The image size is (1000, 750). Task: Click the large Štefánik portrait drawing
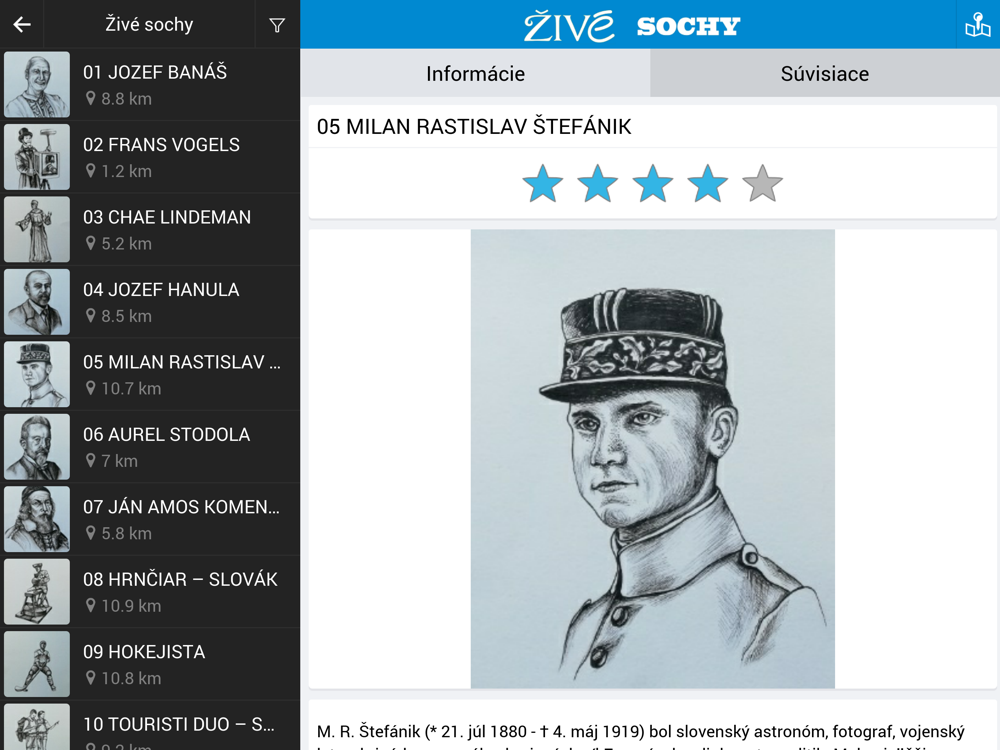click(652, 458)
